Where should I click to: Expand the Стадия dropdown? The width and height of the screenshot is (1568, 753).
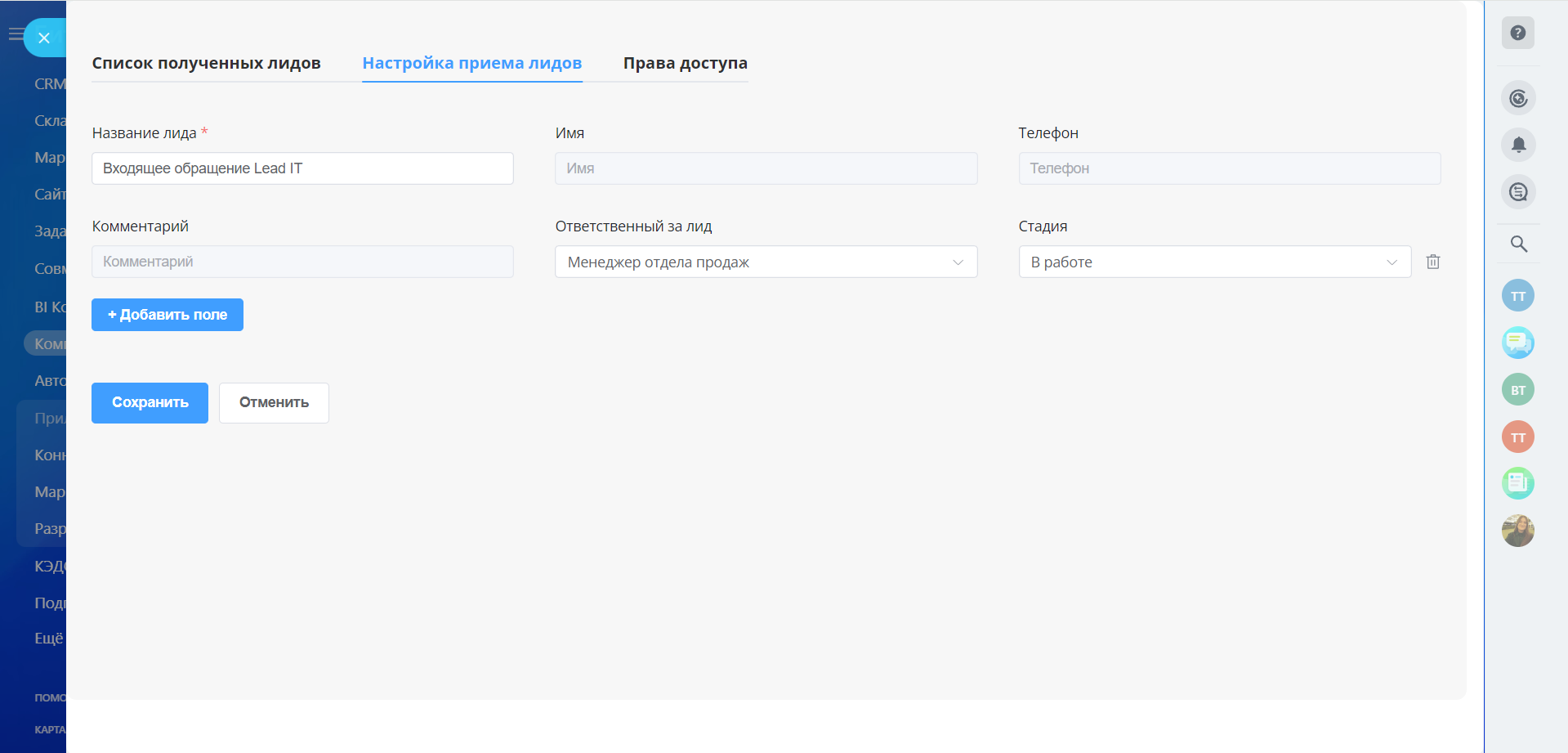tap(1214, 262)
